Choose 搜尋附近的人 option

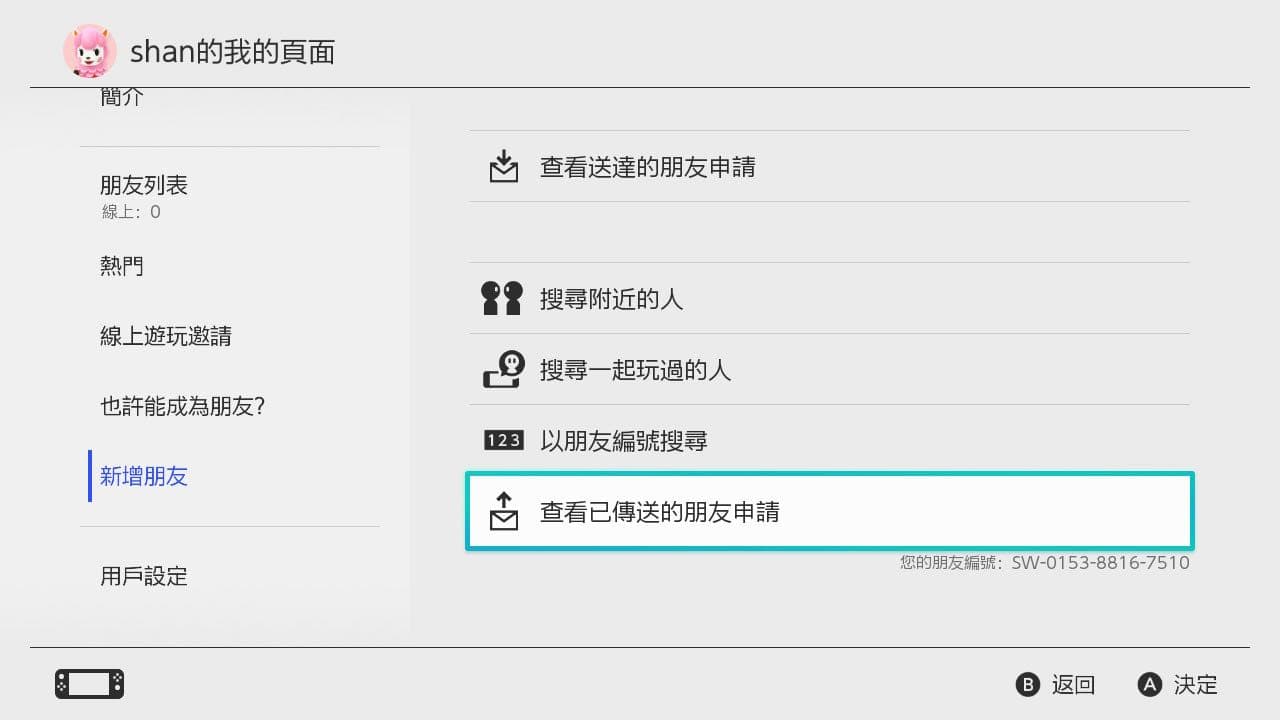tap(830, 298)
